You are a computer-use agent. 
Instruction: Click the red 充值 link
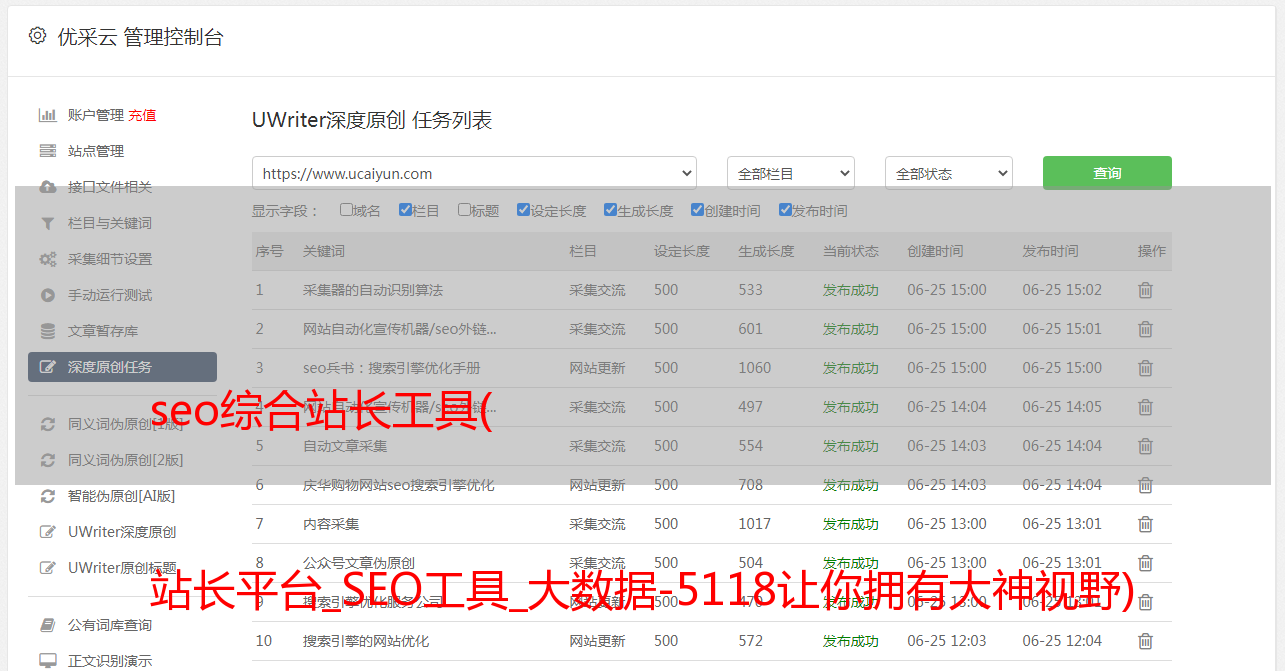[142, 115]
